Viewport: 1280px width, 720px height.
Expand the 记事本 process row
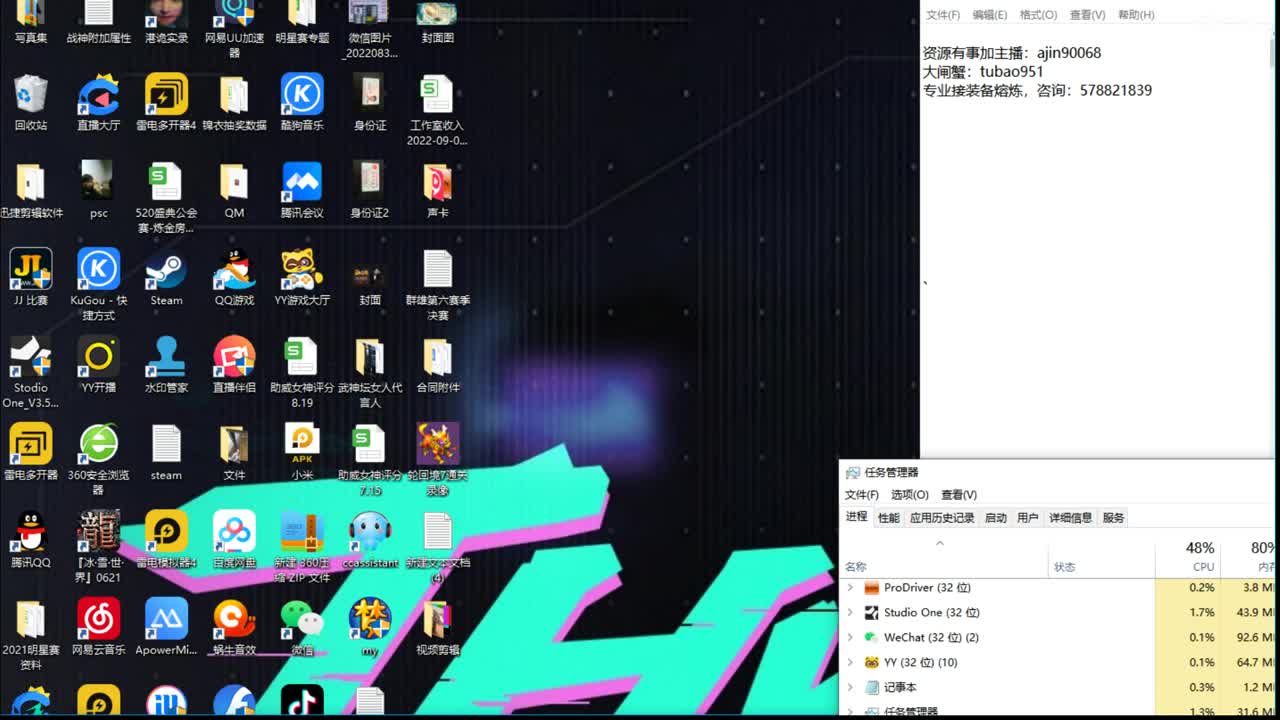click(x=850, y=688)
